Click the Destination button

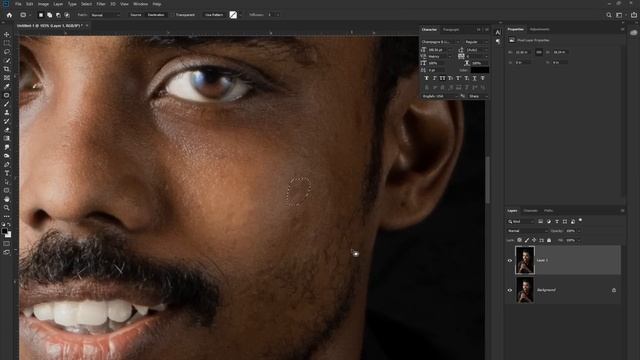156,15
